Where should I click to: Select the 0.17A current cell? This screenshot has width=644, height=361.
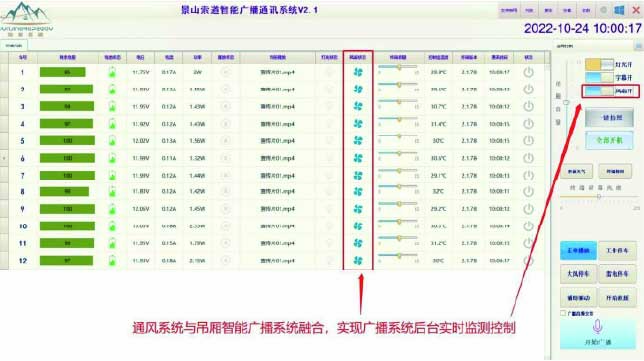[169, 72]
